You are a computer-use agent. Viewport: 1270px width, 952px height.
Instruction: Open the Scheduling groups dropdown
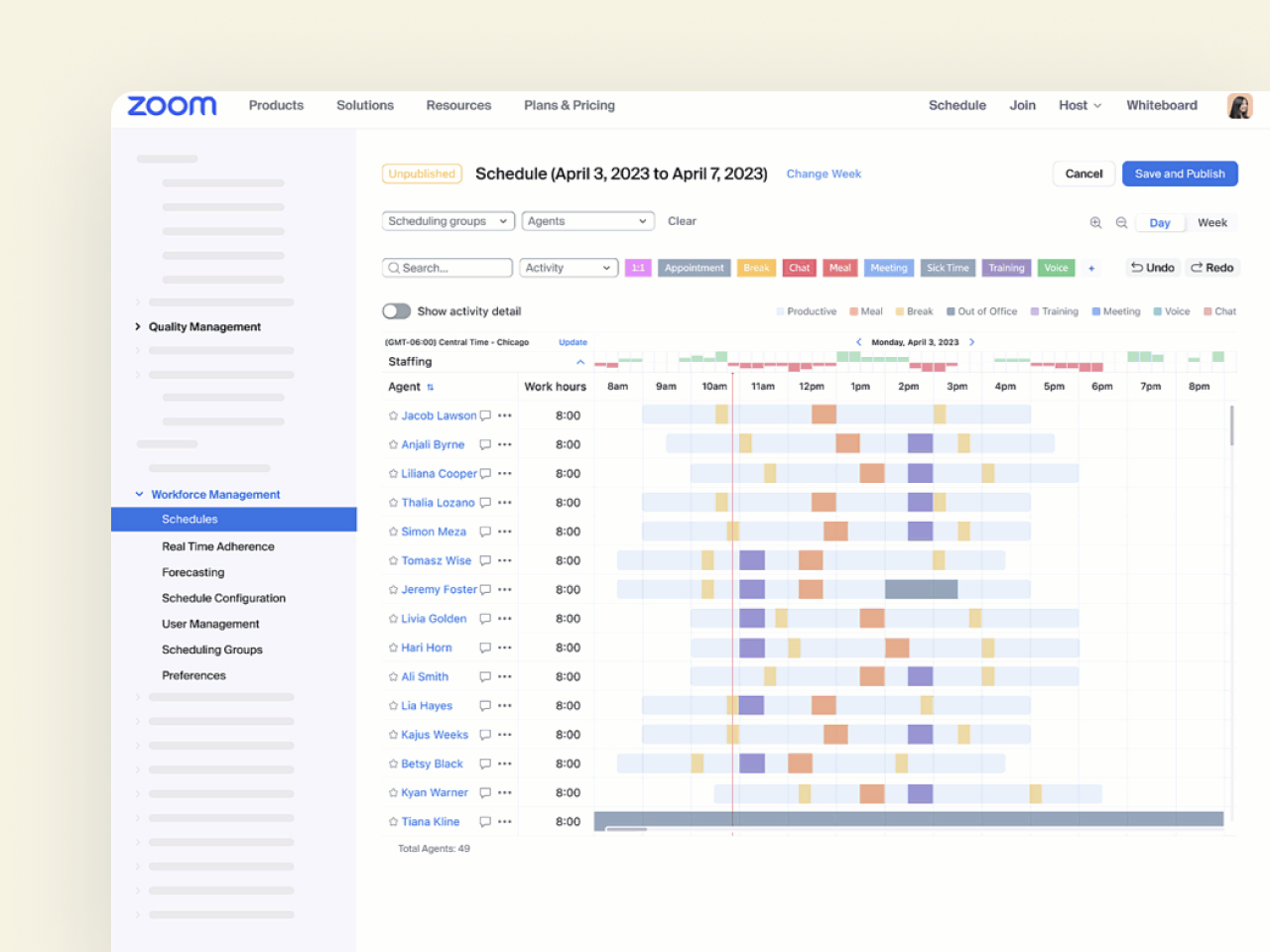pyautogui.click(x=447, y=221)
